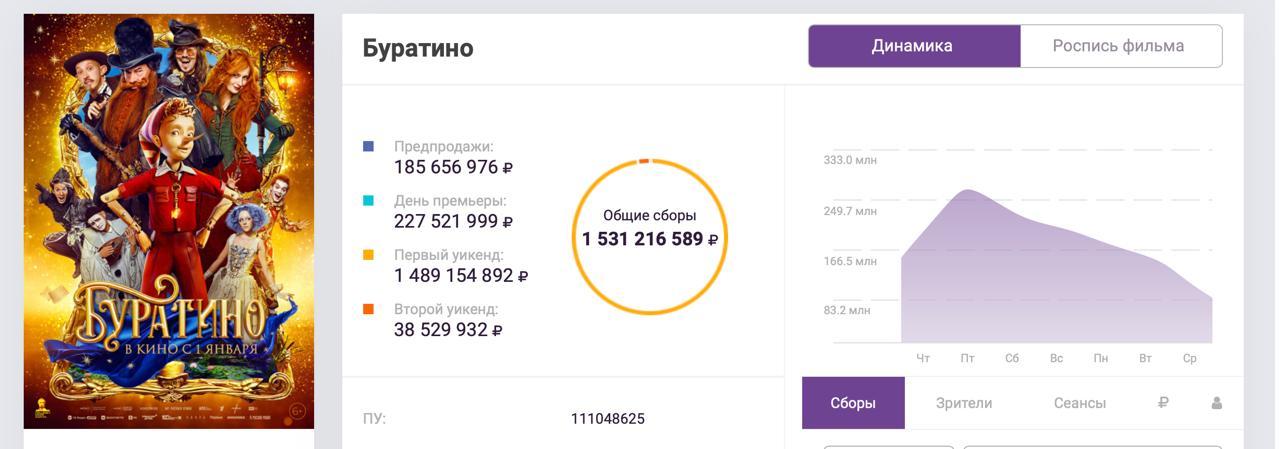Click the person icon in the chart tabs
Viewport: 1280px width, 449px height.
point(1217,403)
